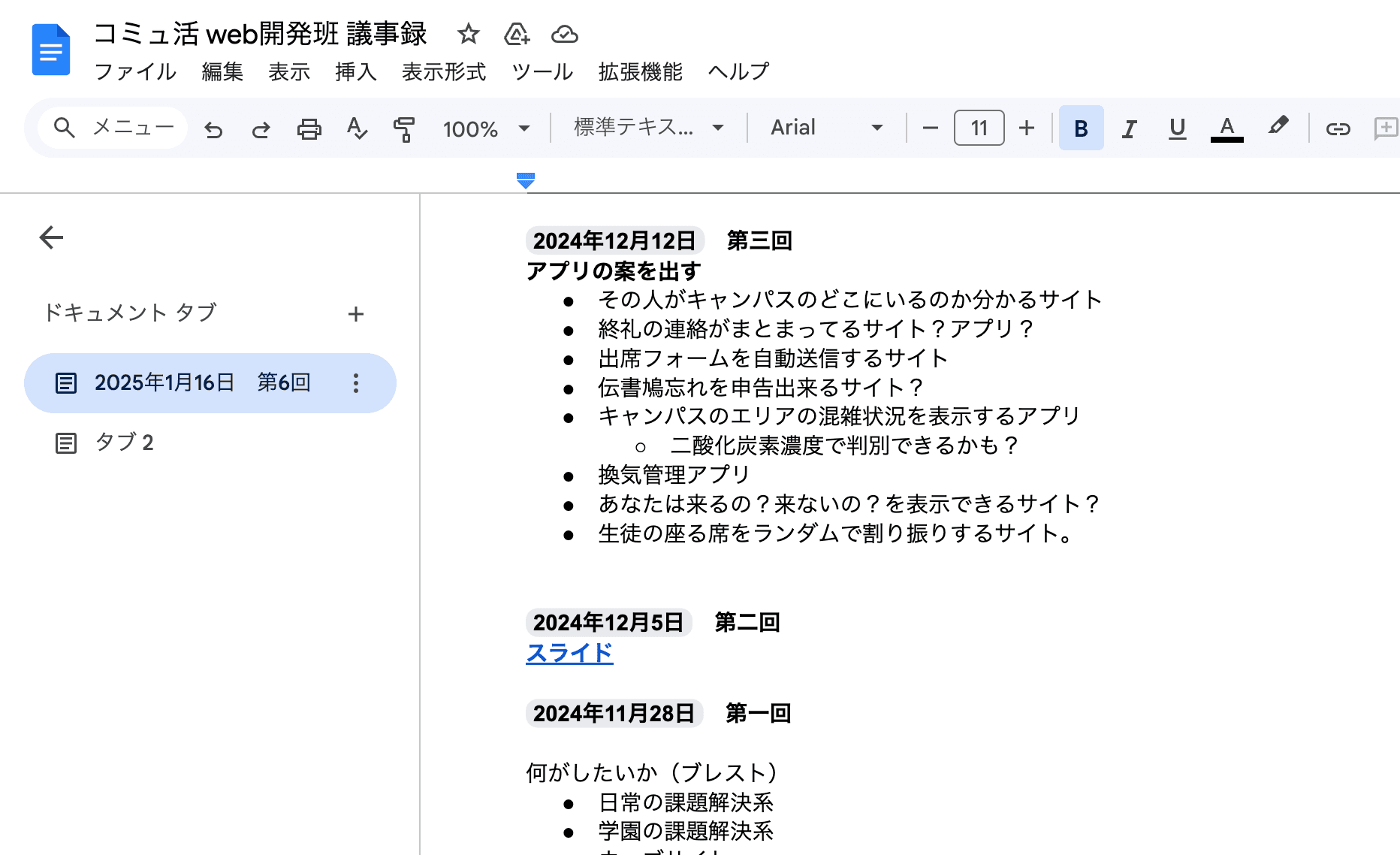Image resolution: width=1400 pixels, height=855 pixels.
Task: Open options menu for tab 2025年1月16日 第6回
Action: (x=355, y=382)
